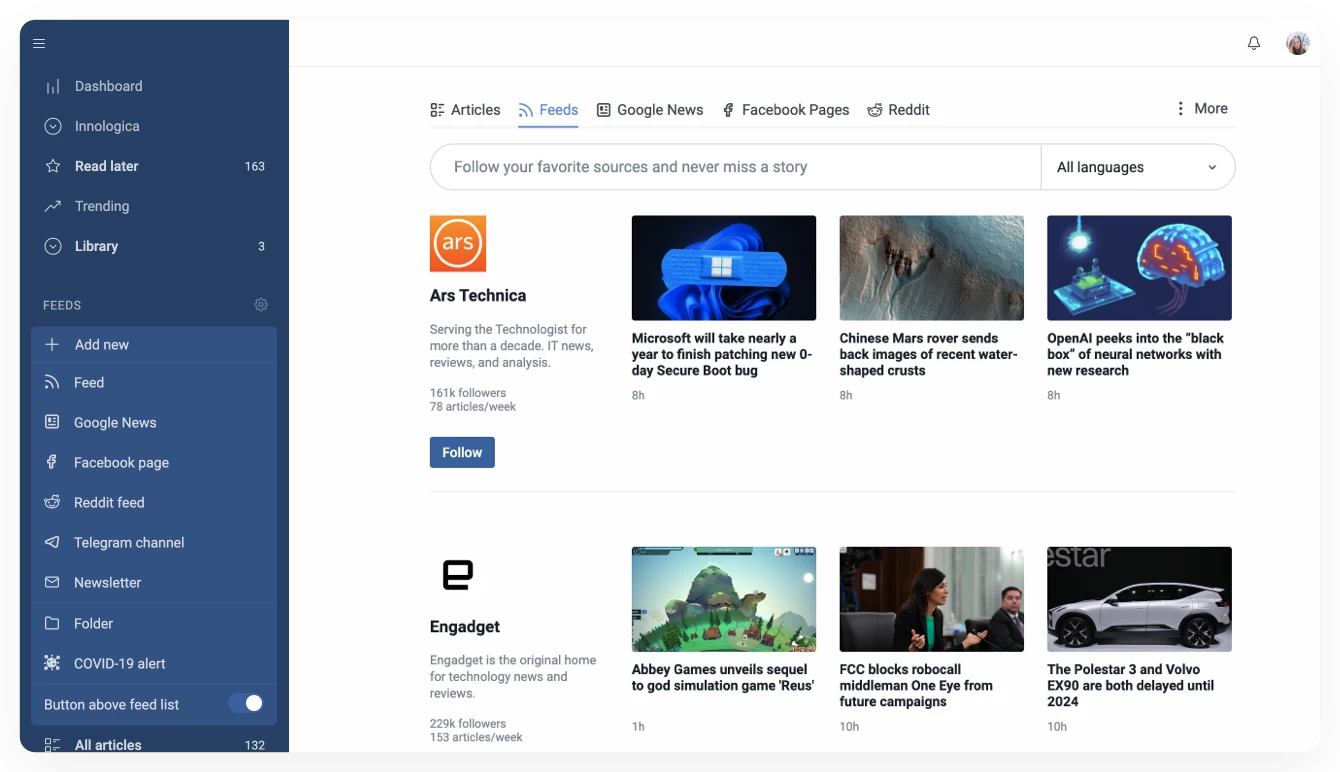Viewport: 1340px width, 772px height.
Task: Open FCC blocks robocall article headline
Action: (x=917, y=685)
